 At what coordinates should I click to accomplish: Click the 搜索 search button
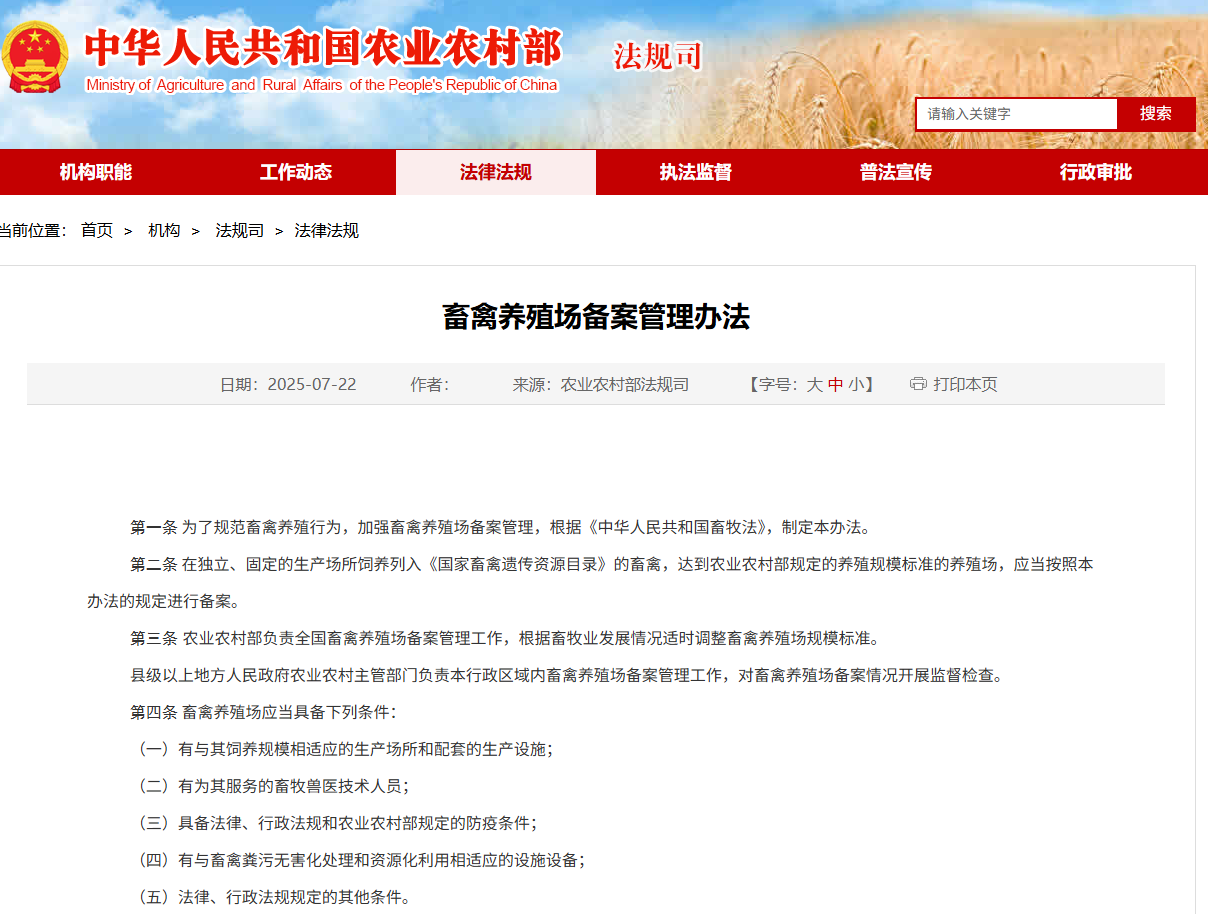[1155, 114]
